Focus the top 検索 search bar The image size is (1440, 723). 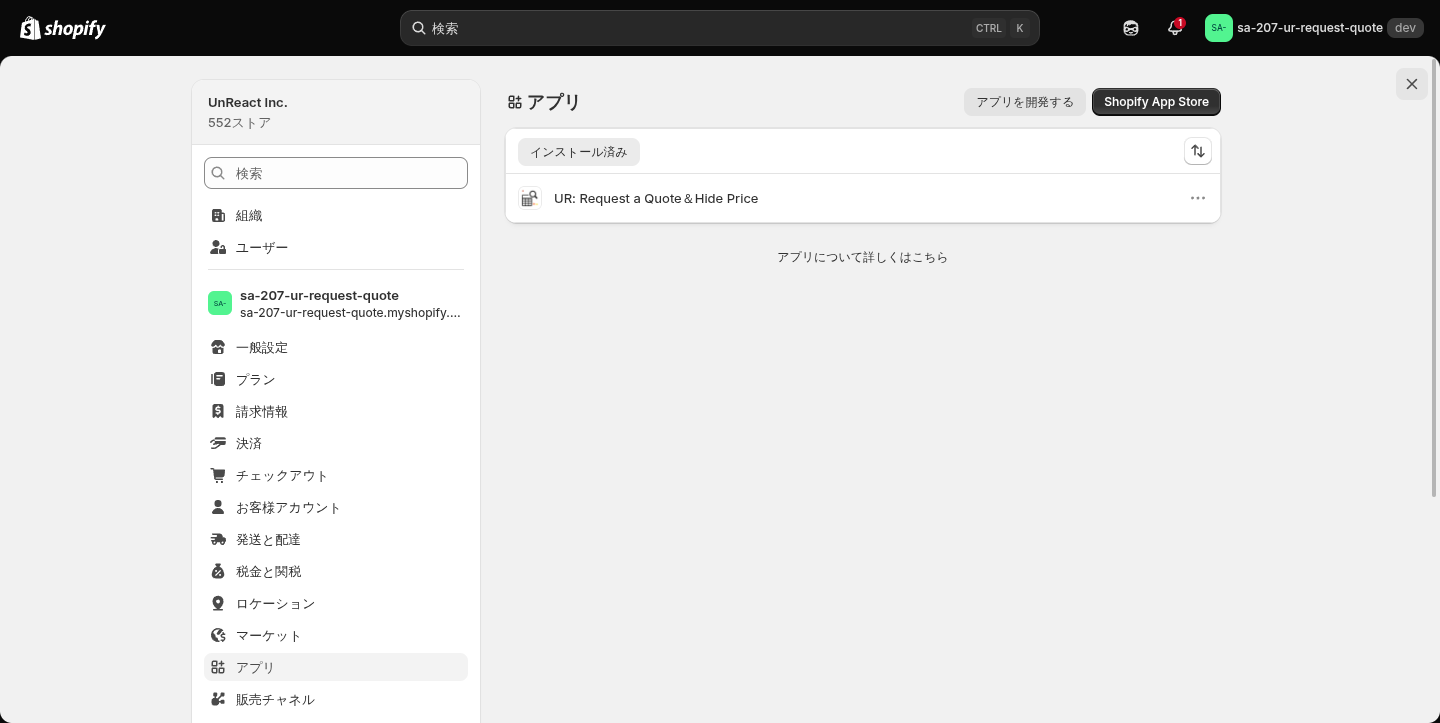click(720, 28)
